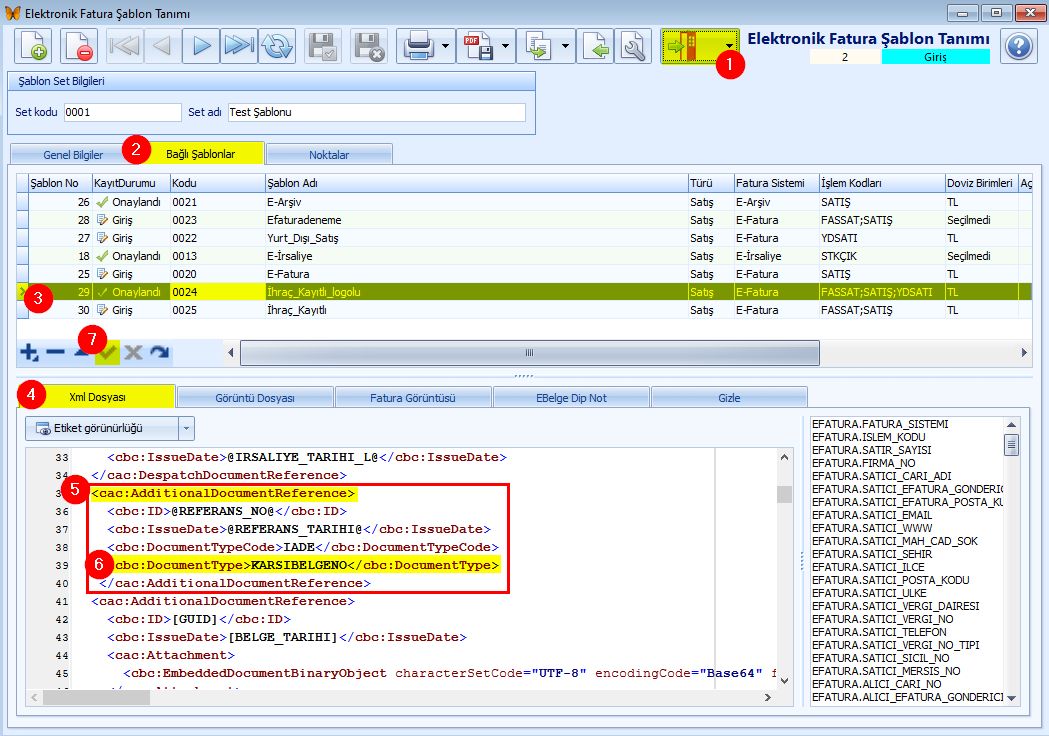Click the Set kodu input field
1049x736 pixels.
[122, 112]
